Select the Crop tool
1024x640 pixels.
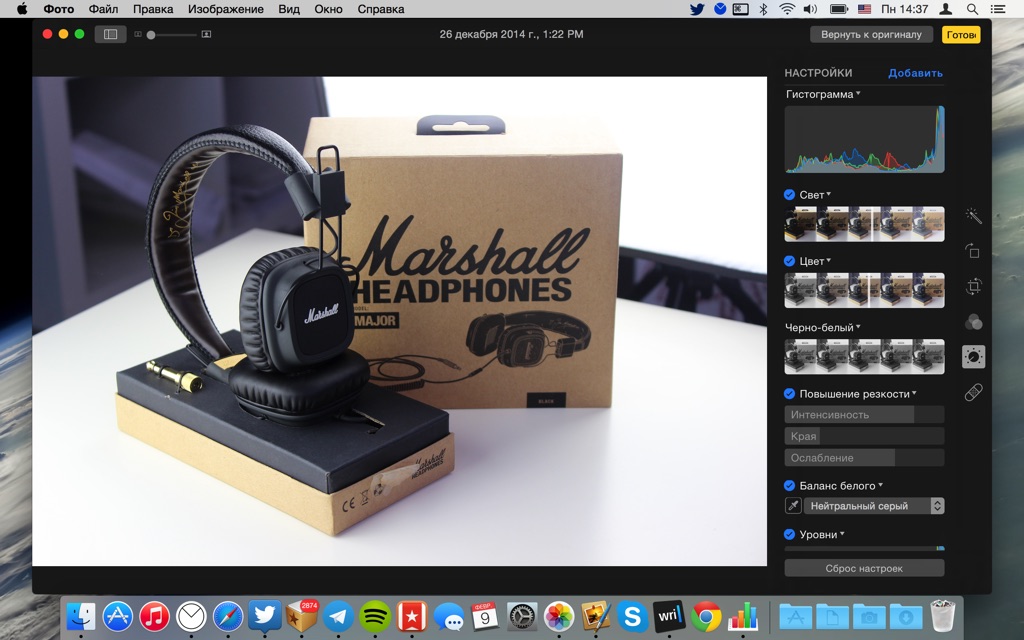(x=973, y=287)
